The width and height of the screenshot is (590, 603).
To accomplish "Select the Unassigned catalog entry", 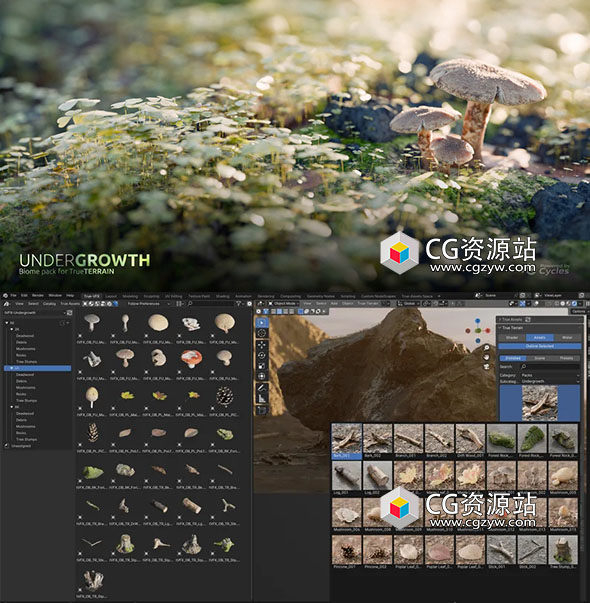I will tap(21, 446).
